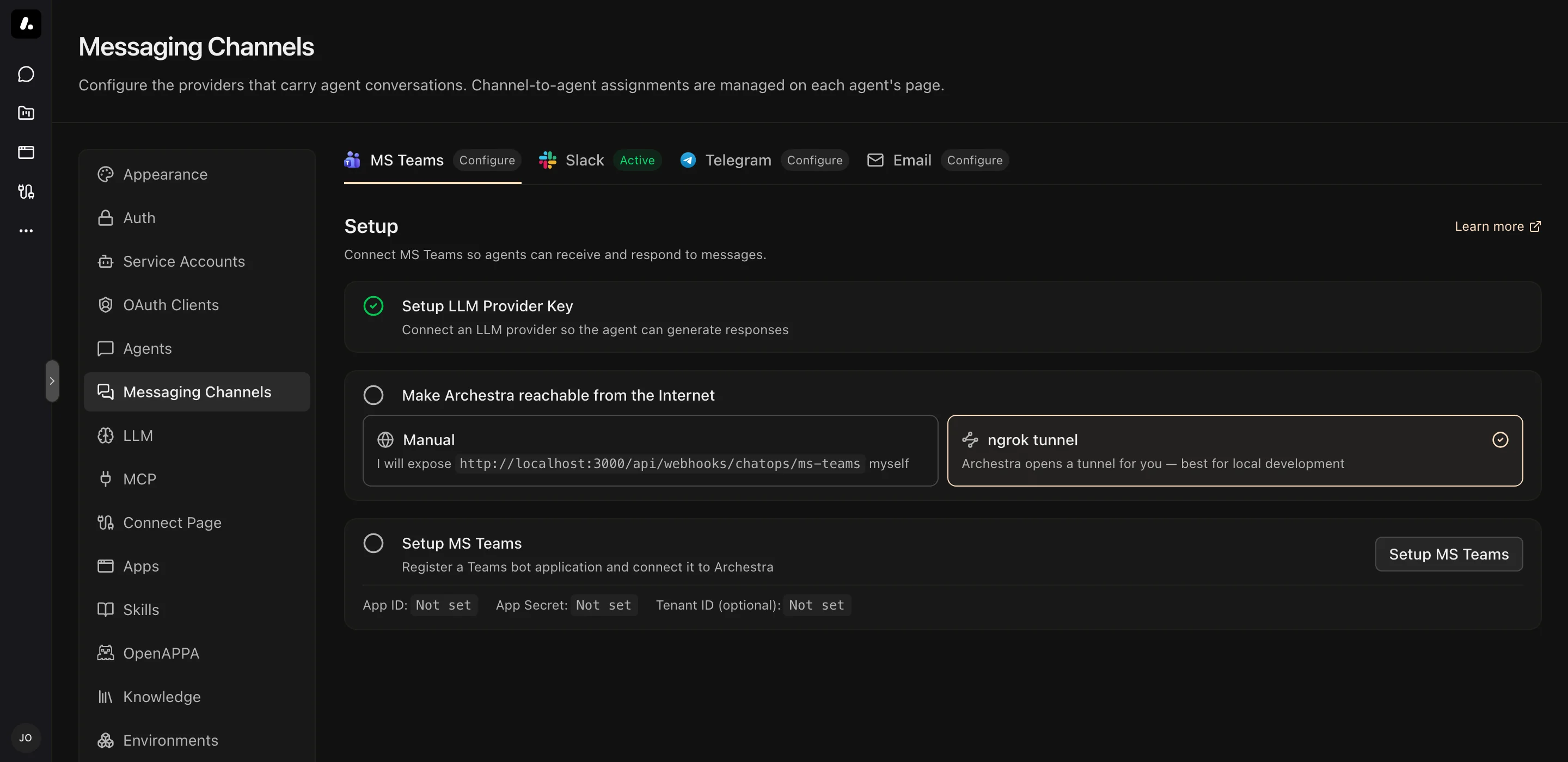Viewport: 1568px width, 762px height.
Task: Open Knowledge settings
Action: pyautogui.click(x=197, y=697)
